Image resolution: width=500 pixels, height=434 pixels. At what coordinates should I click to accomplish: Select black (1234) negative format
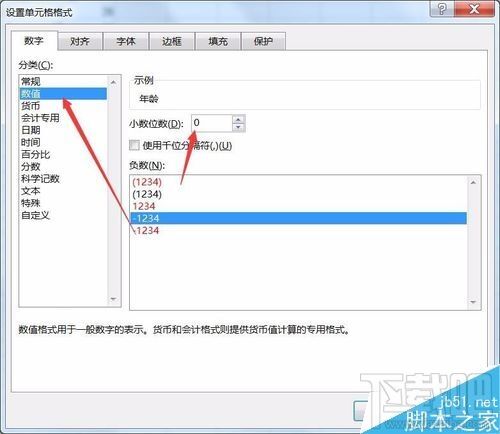298,194
